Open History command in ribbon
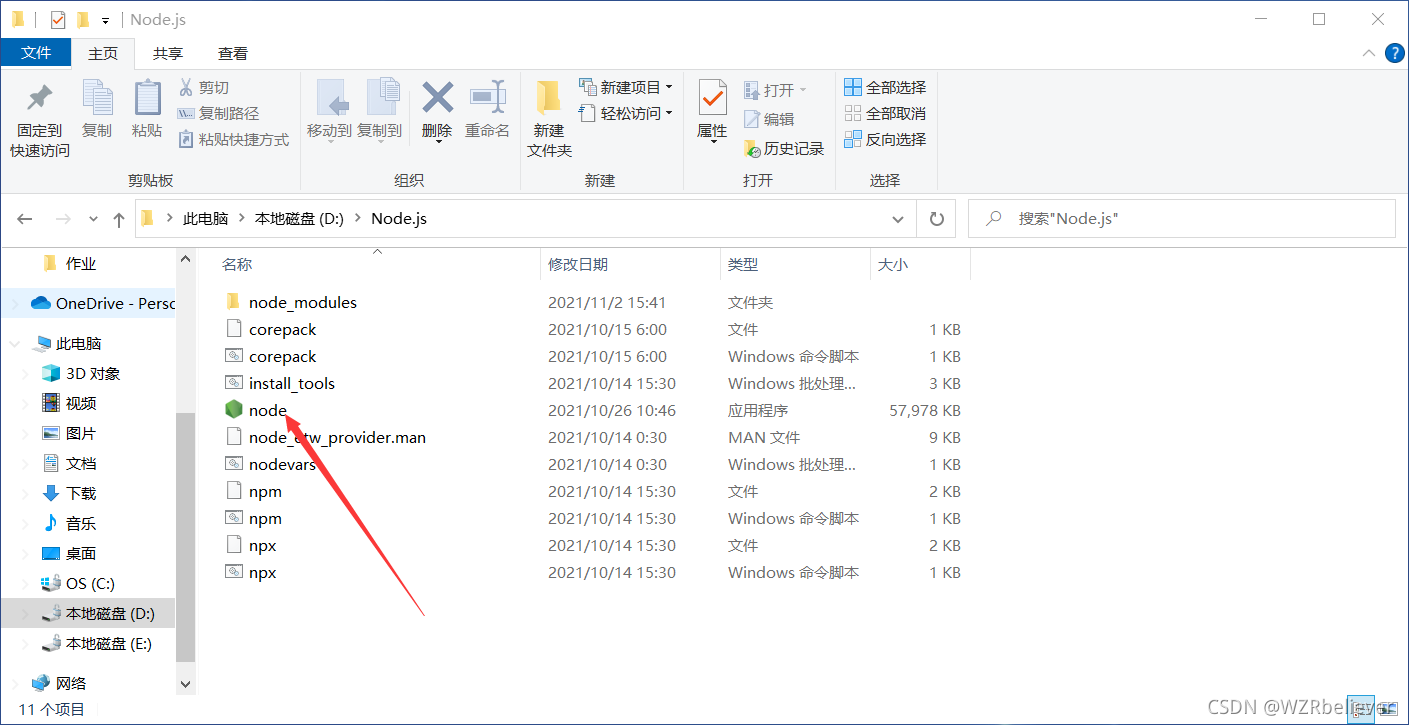The width and height of the screenshot is (1409, 725). [x=784, y=149]
